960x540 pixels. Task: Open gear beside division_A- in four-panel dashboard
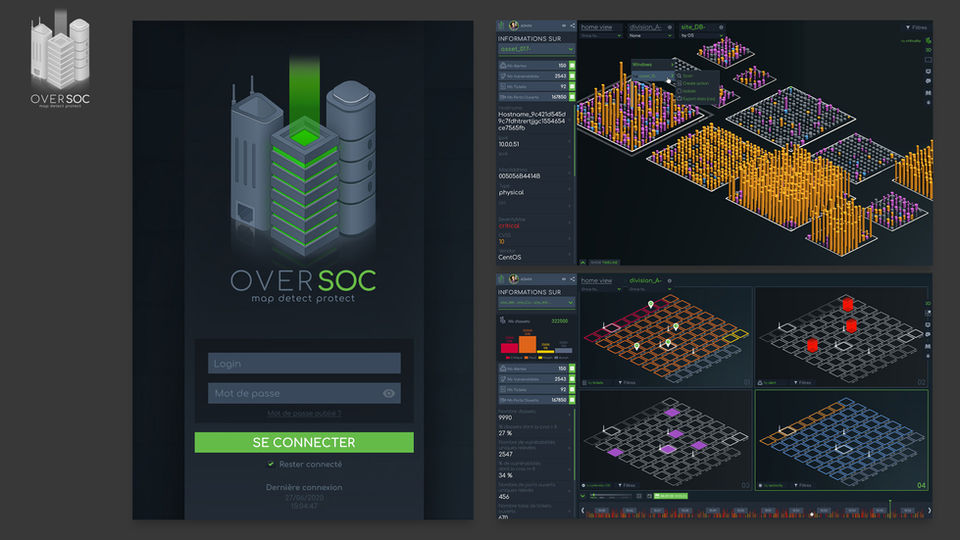670,280
